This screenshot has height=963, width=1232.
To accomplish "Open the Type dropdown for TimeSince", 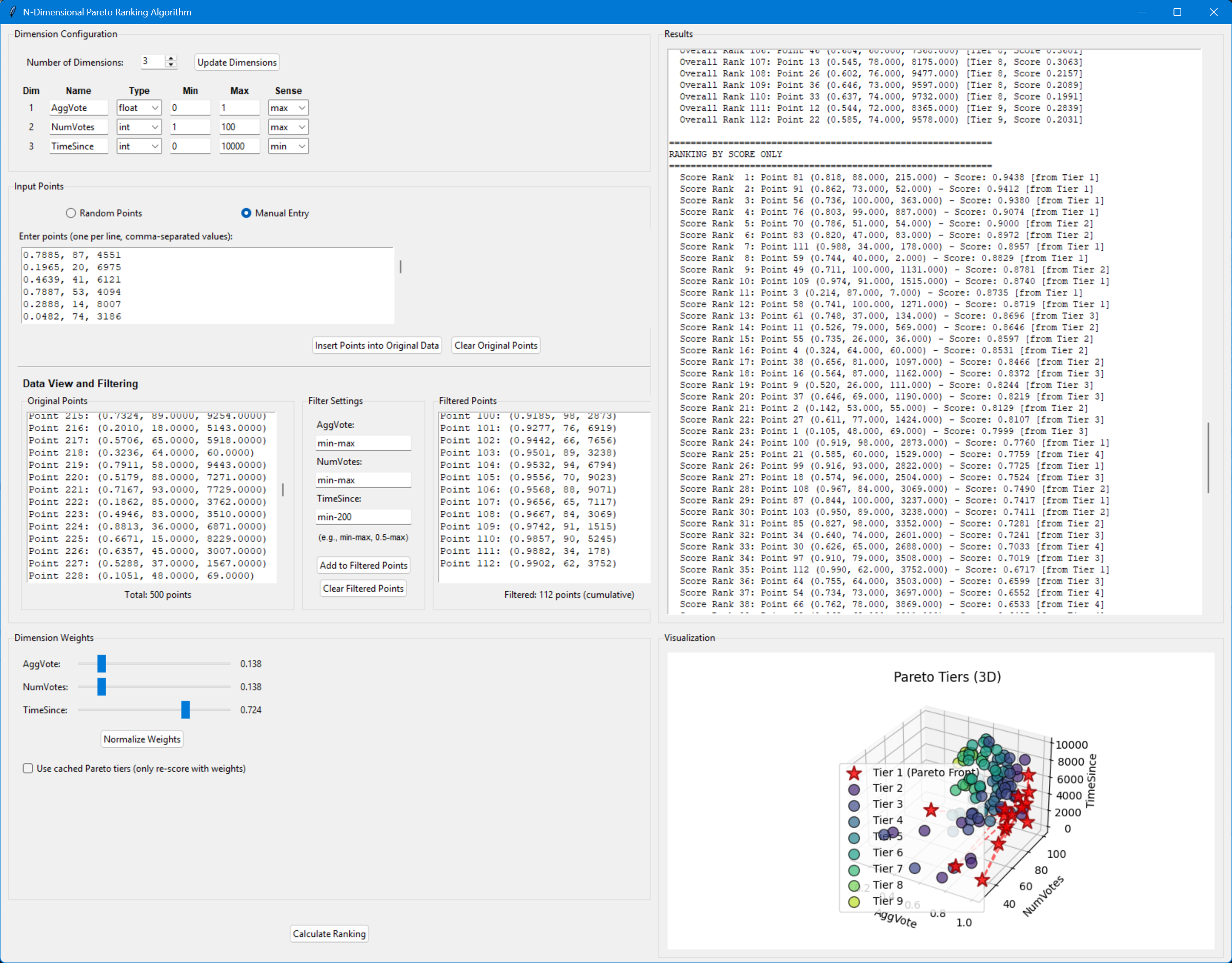I will pos(139,146).
